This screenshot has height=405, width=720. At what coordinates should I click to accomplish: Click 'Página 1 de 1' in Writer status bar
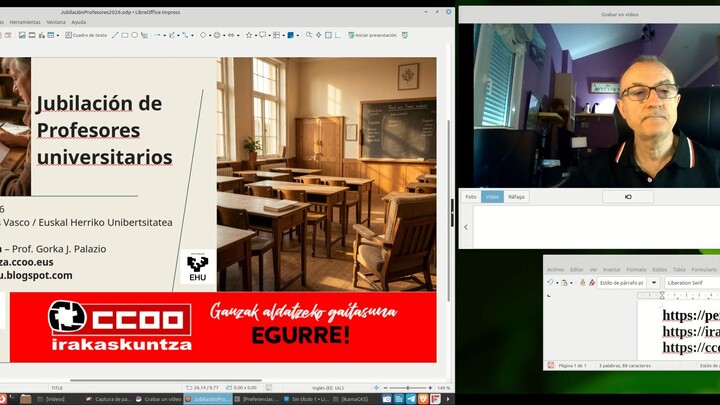click(572, 366)
